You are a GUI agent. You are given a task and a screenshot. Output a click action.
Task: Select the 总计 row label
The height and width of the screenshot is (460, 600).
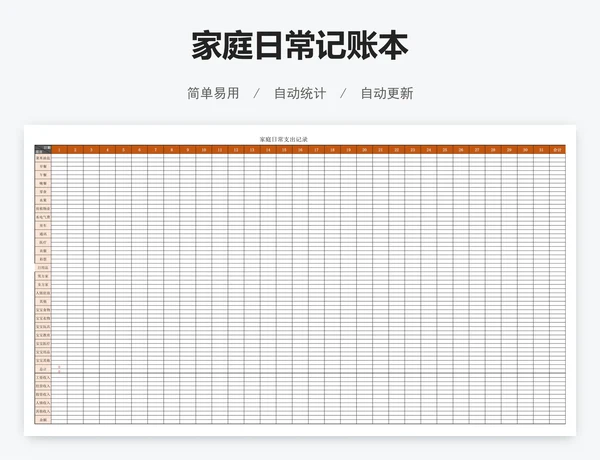(x=43, y=369)
